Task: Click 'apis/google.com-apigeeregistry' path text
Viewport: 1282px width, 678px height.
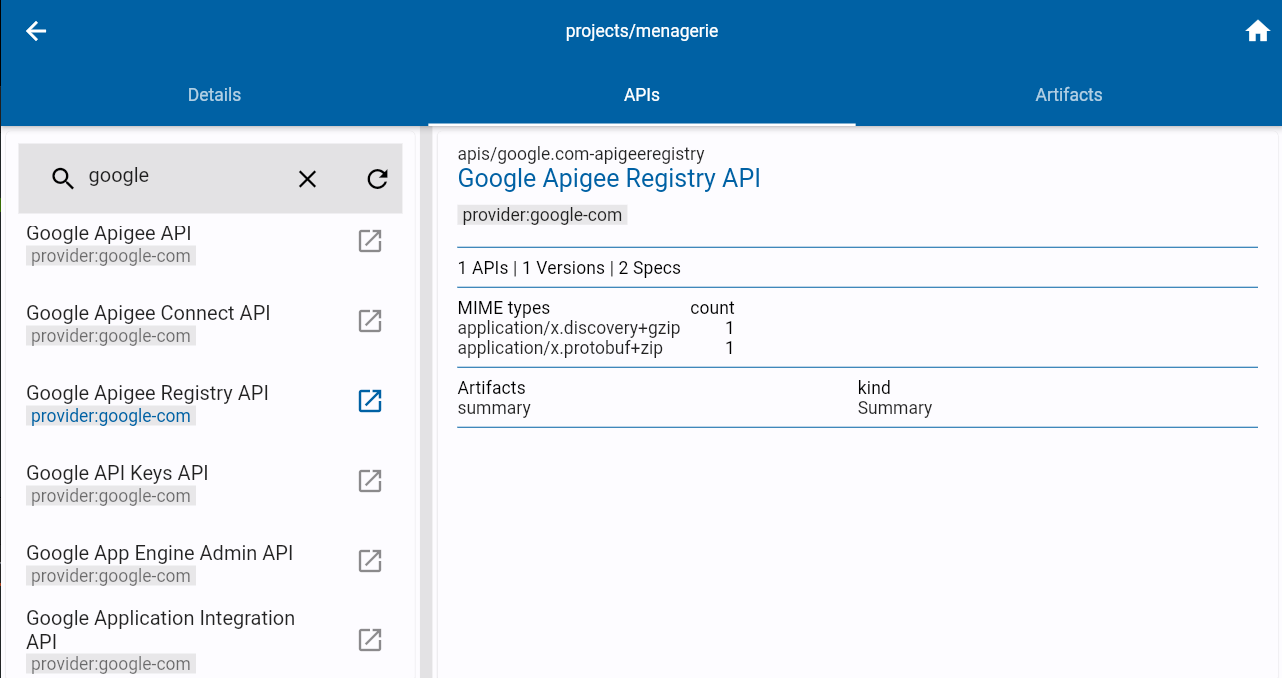Action: click(x=581, y=154)
